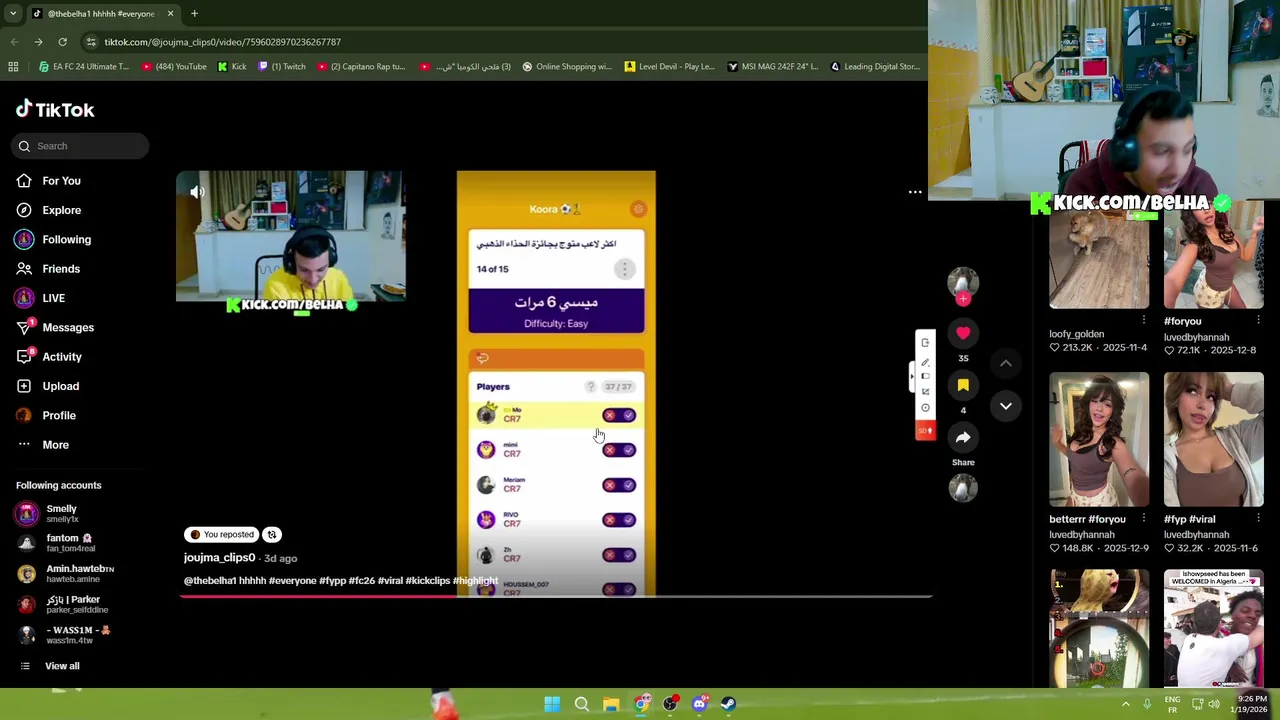Open the For You feed
The width and height of the screenshot is (1280, 720).
(x=48, y=181)
